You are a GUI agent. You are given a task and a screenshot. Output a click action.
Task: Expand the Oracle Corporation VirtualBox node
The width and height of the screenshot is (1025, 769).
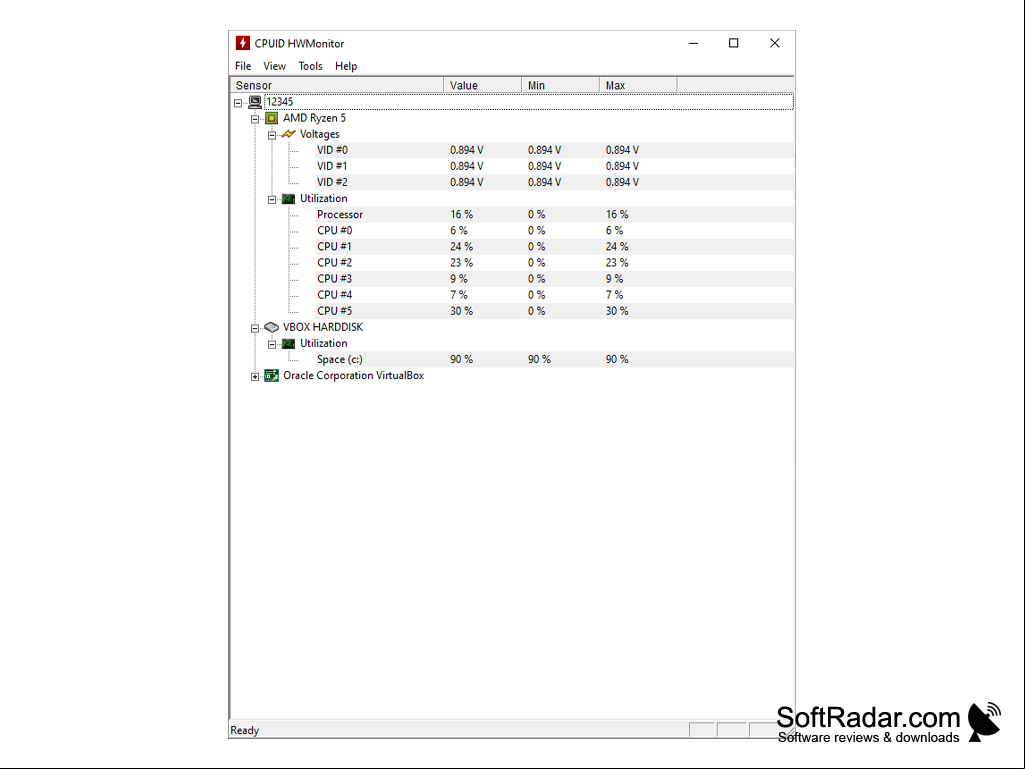[255, 377]
